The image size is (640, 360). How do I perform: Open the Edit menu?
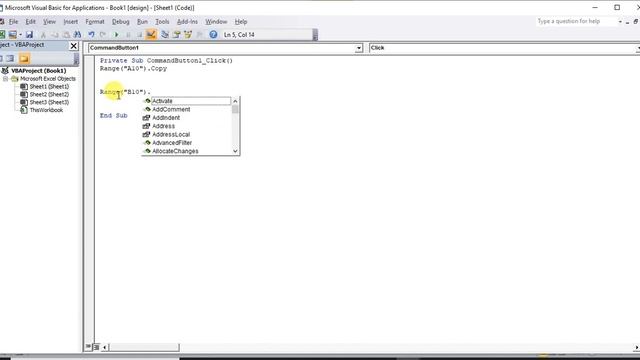point(31,22)
